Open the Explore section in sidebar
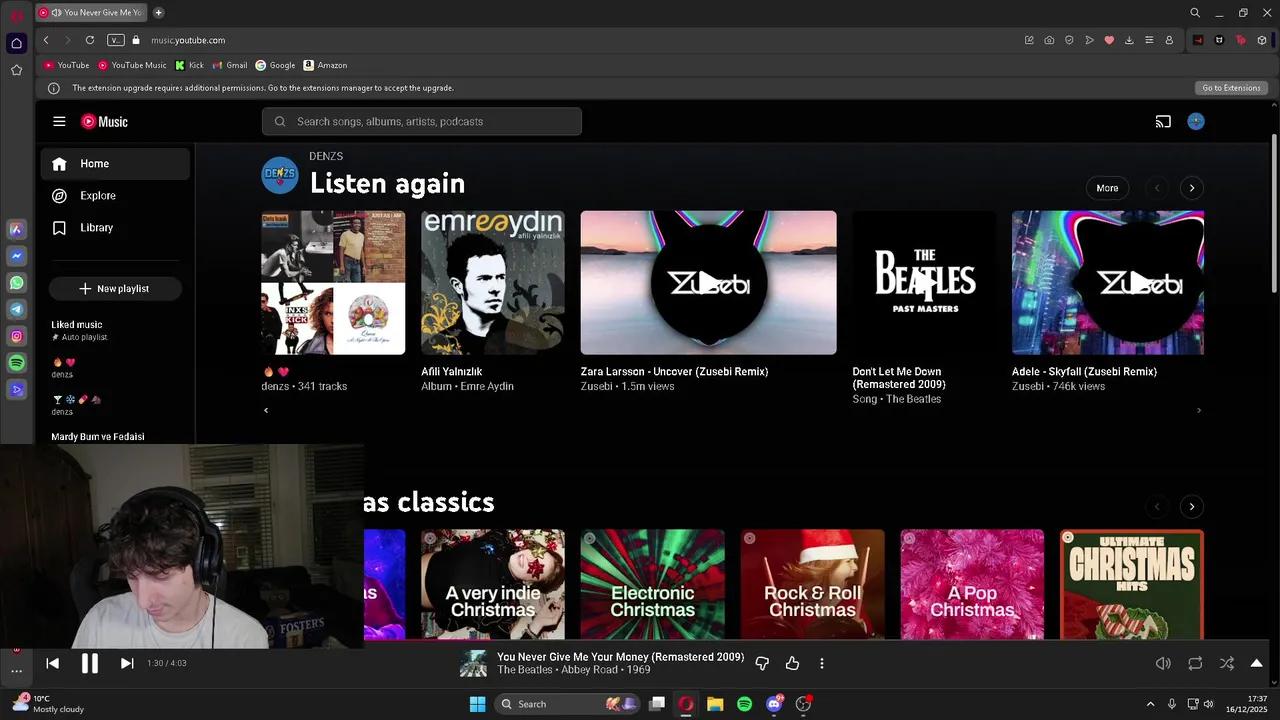This screenshot has width=1280, height=720. point(115,196)
